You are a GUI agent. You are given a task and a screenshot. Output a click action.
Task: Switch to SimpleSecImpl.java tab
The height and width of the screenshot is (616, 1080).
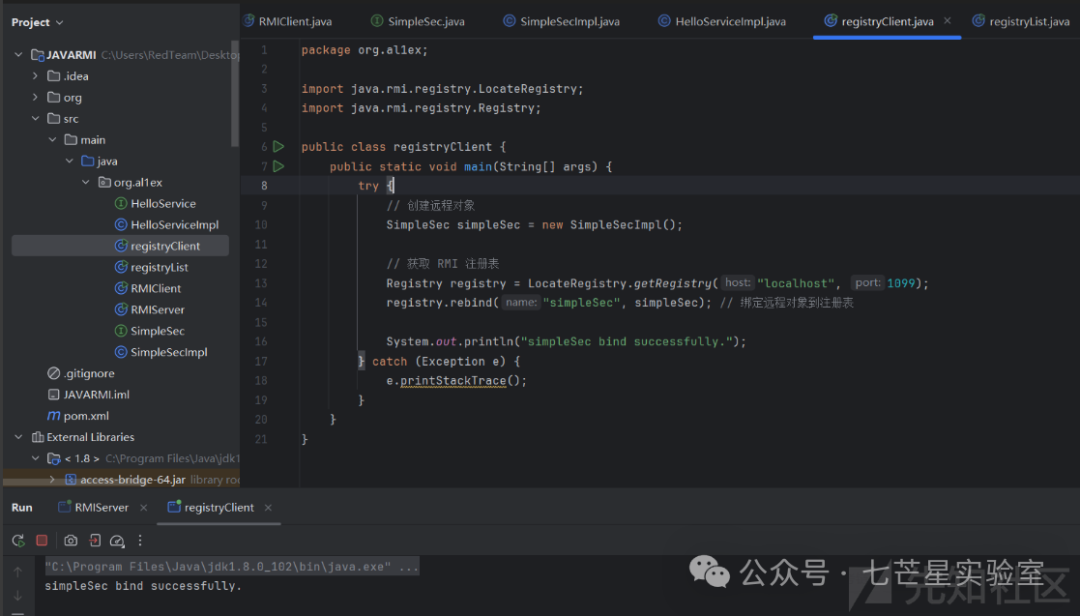tap(561, 21)
